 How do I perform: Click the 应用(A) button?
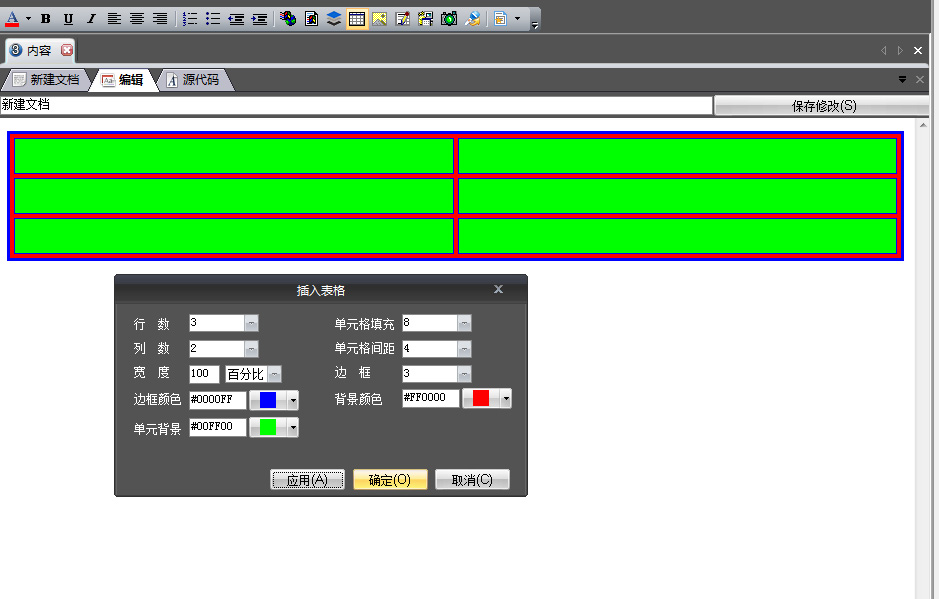tap(307, 480)
